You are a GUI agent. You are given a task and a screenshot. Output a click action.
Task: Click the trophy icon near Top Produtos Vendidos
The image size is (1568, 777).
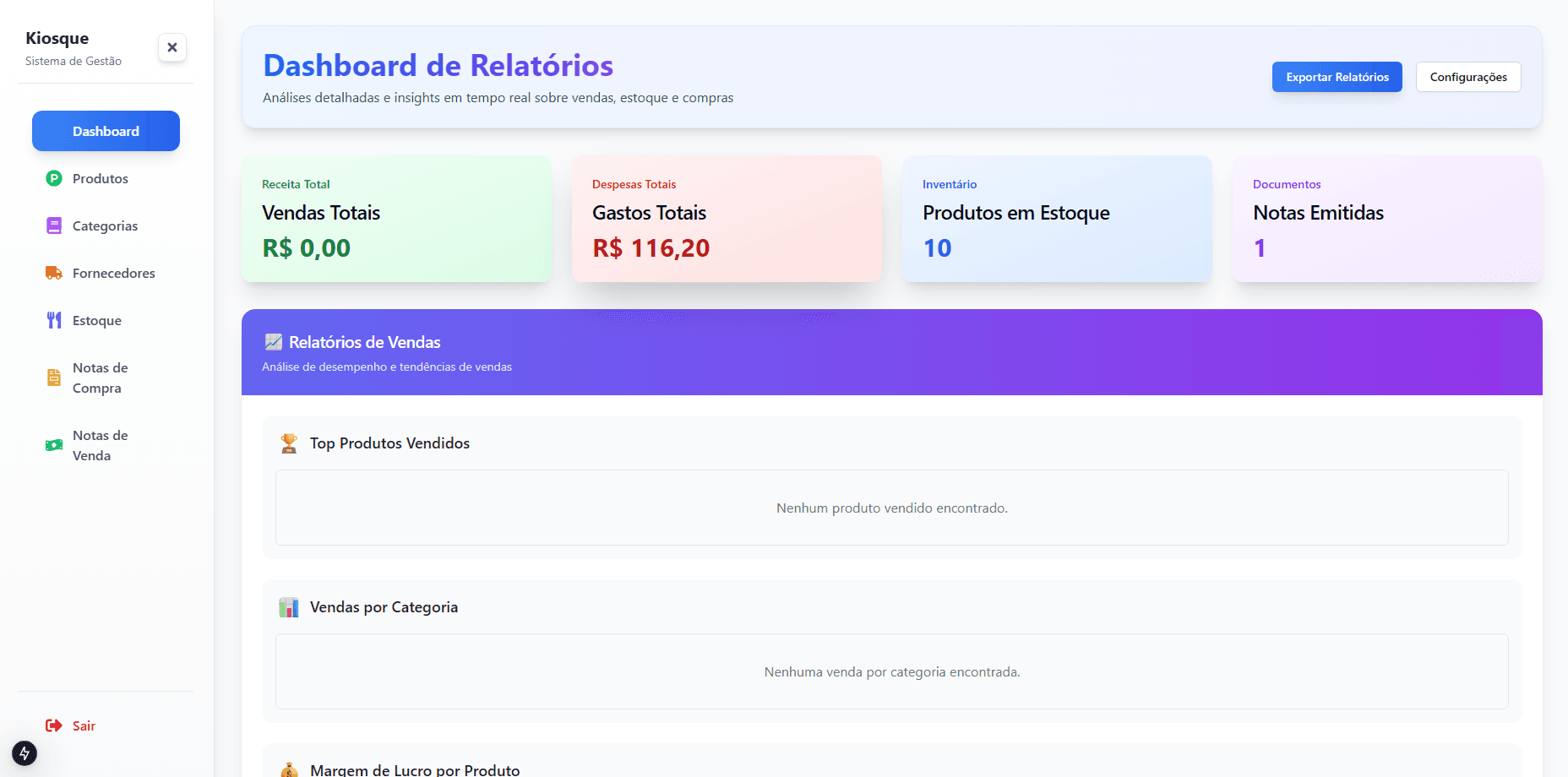(x=289, y=443)
